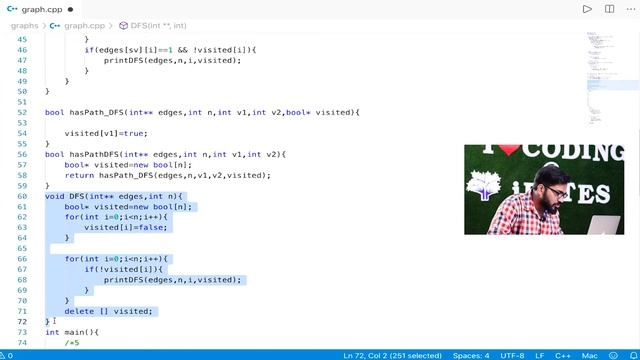Image resolution: width=640 pixels, height=360 pixels.
Task: Click 'bool* visited=new bool[n];' on line 57
Action: click(x=128, y=165)
